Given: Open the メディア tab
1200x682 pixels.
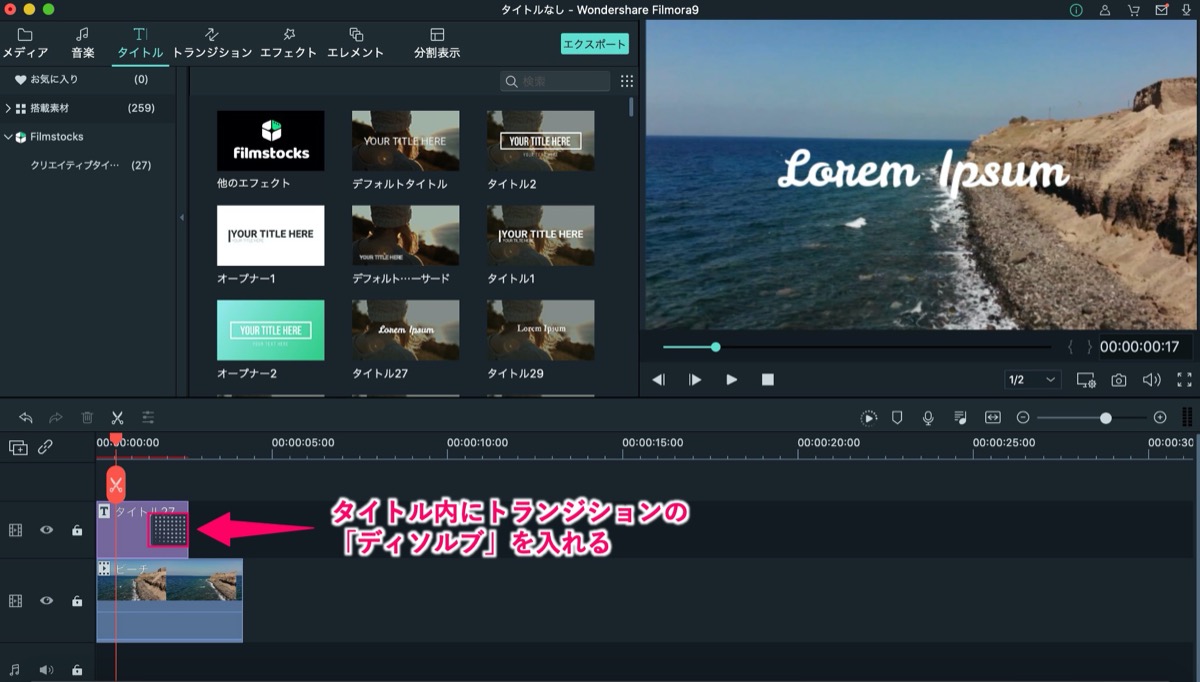Looking at the screenshot, I should coord(25,44).
